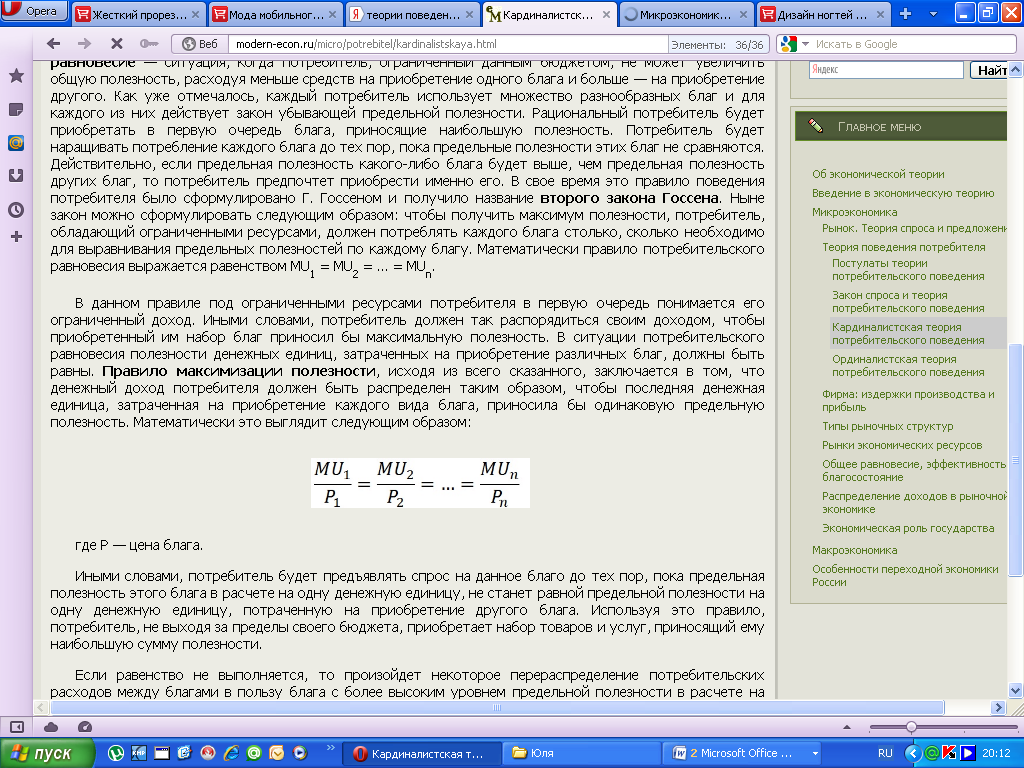Viewport: 1024px width, 768px height.
Task: Open Теория поведения потребителя link
Action: [x=904, y=248]
